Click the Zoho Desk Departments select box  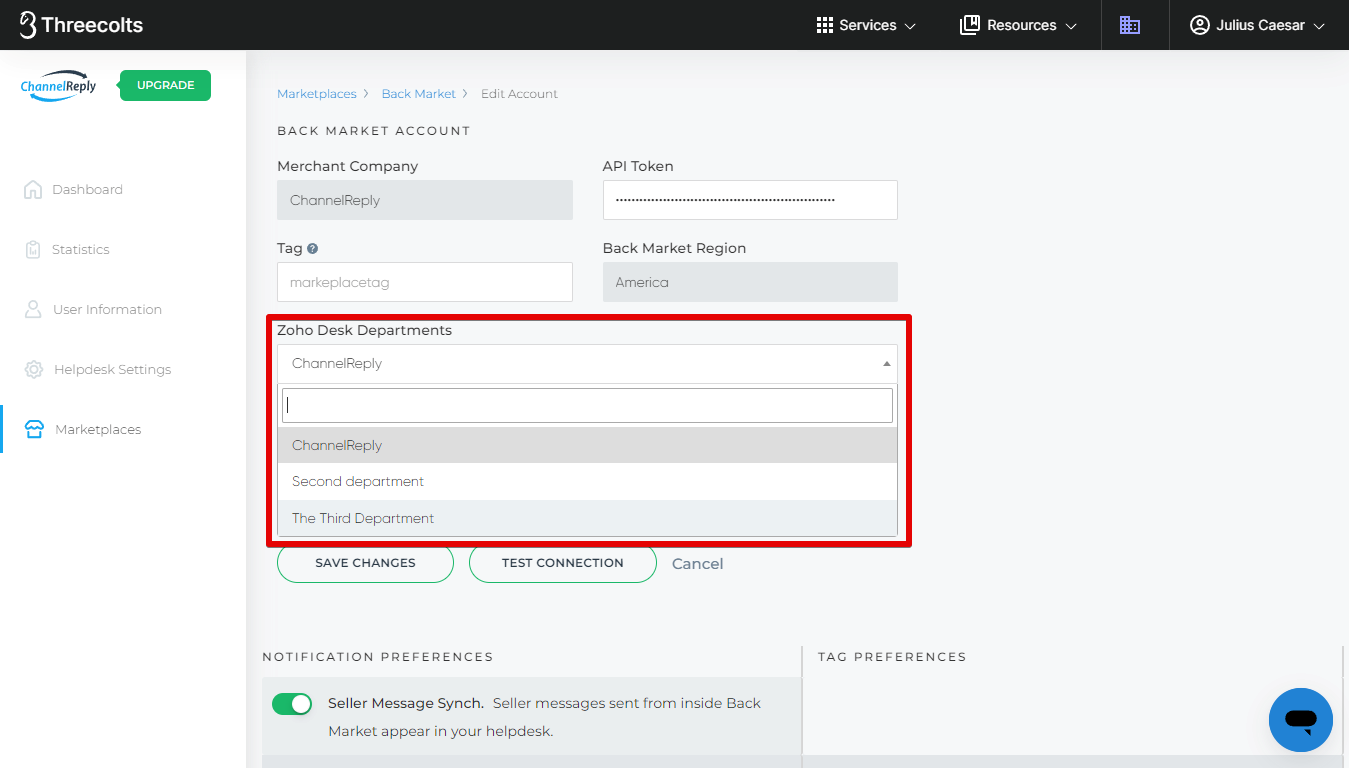tap(587, 364)
